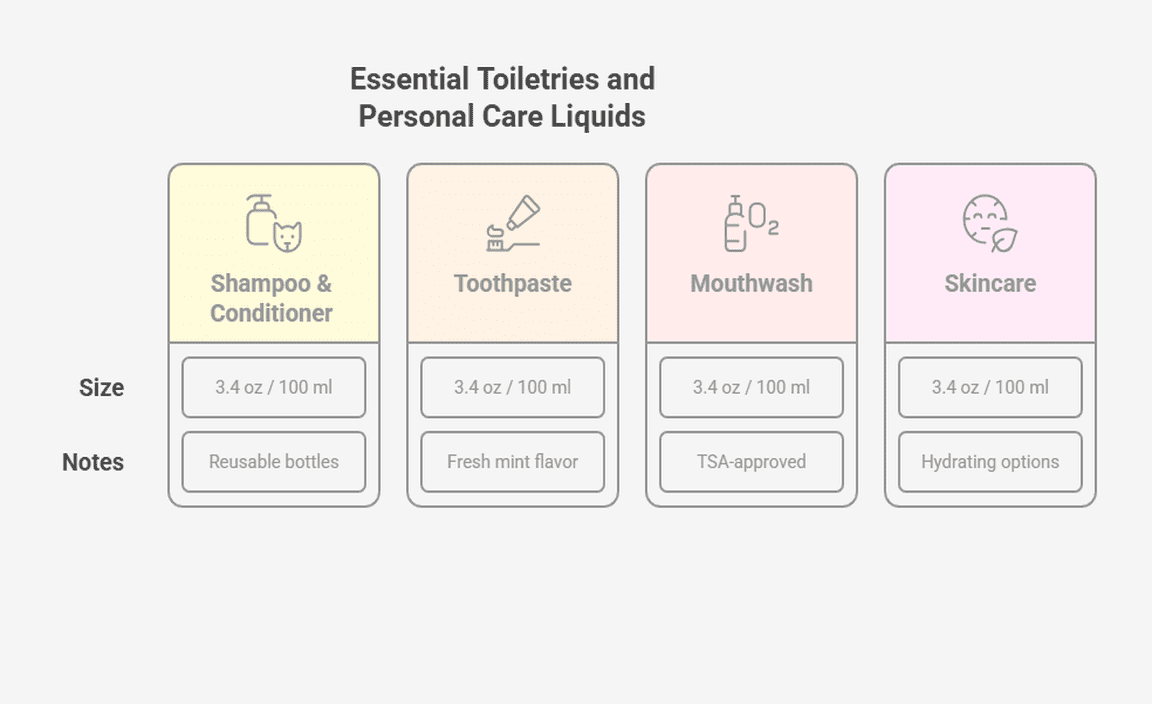Click the mouthwash bottle O2 icon
Viewport: 1152px width, 704px height.
[751, 222]
